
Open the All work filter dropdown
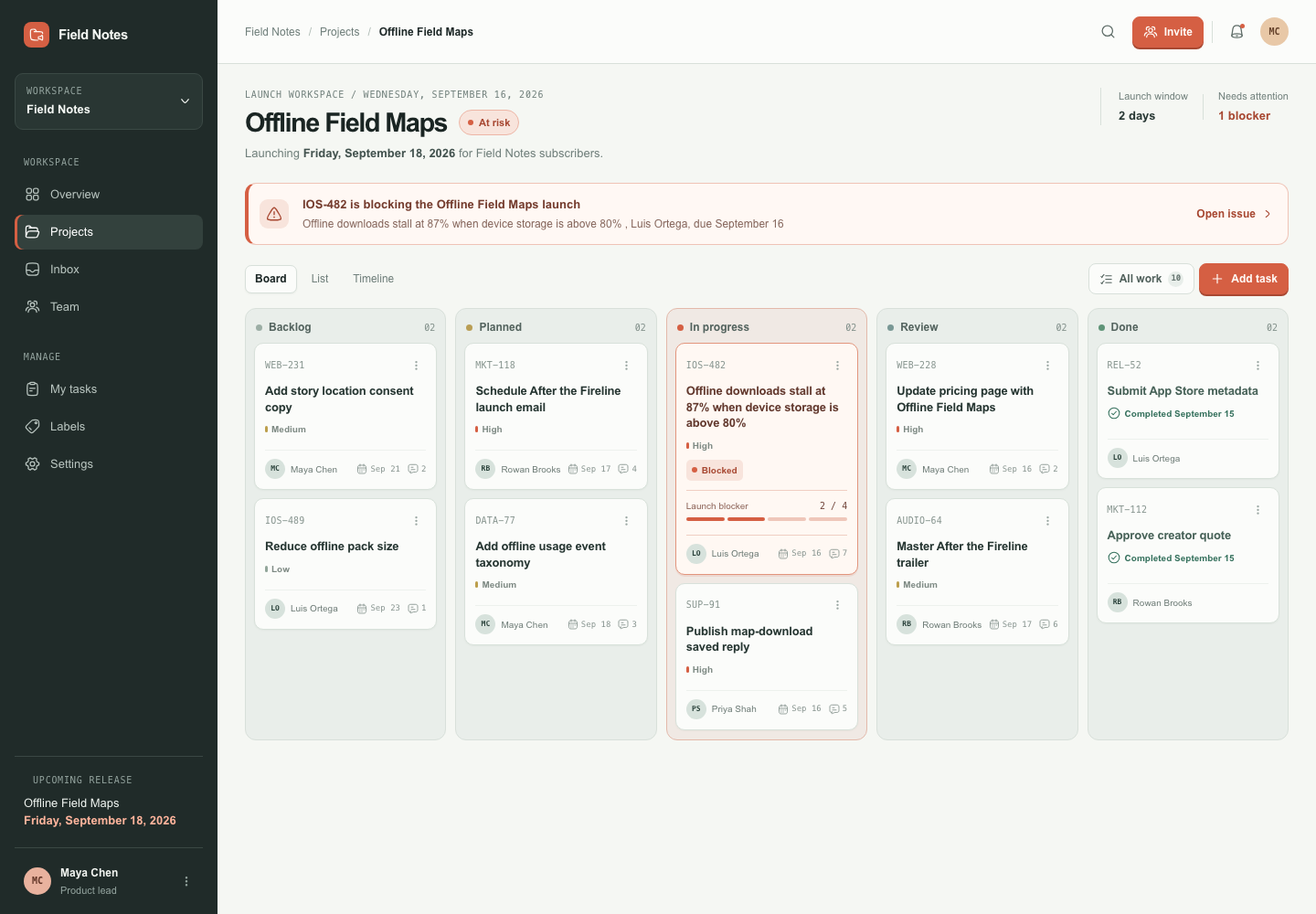pyautogui.click(x=1141, y=279)
